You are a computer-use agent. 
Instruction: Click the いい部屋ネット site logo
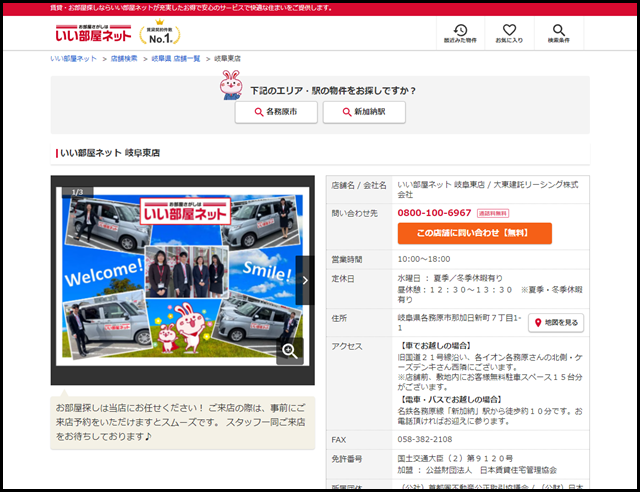tap(93, 33)
